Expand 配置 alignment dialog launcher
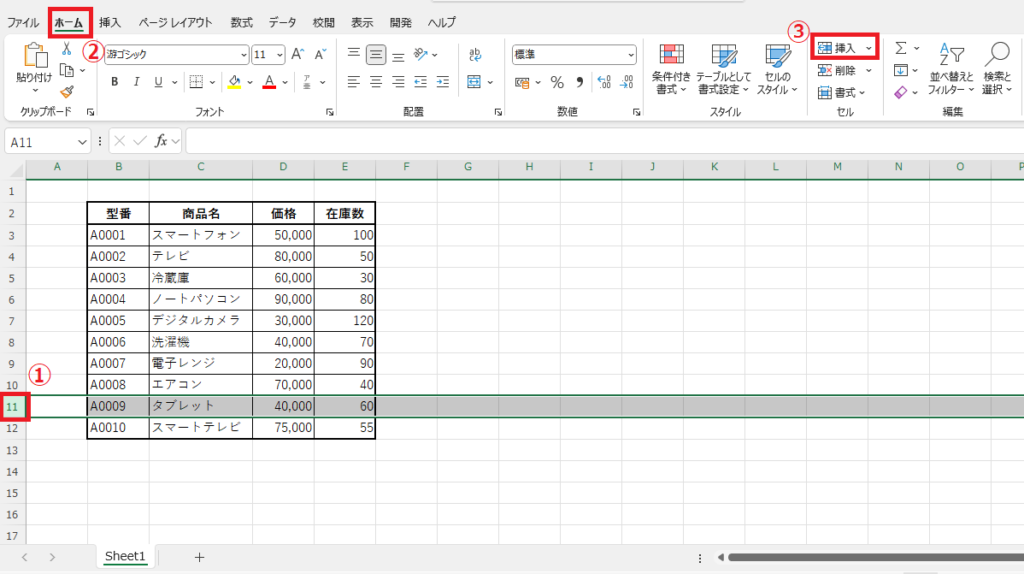 pyautogui.click(x=498, y=112)
